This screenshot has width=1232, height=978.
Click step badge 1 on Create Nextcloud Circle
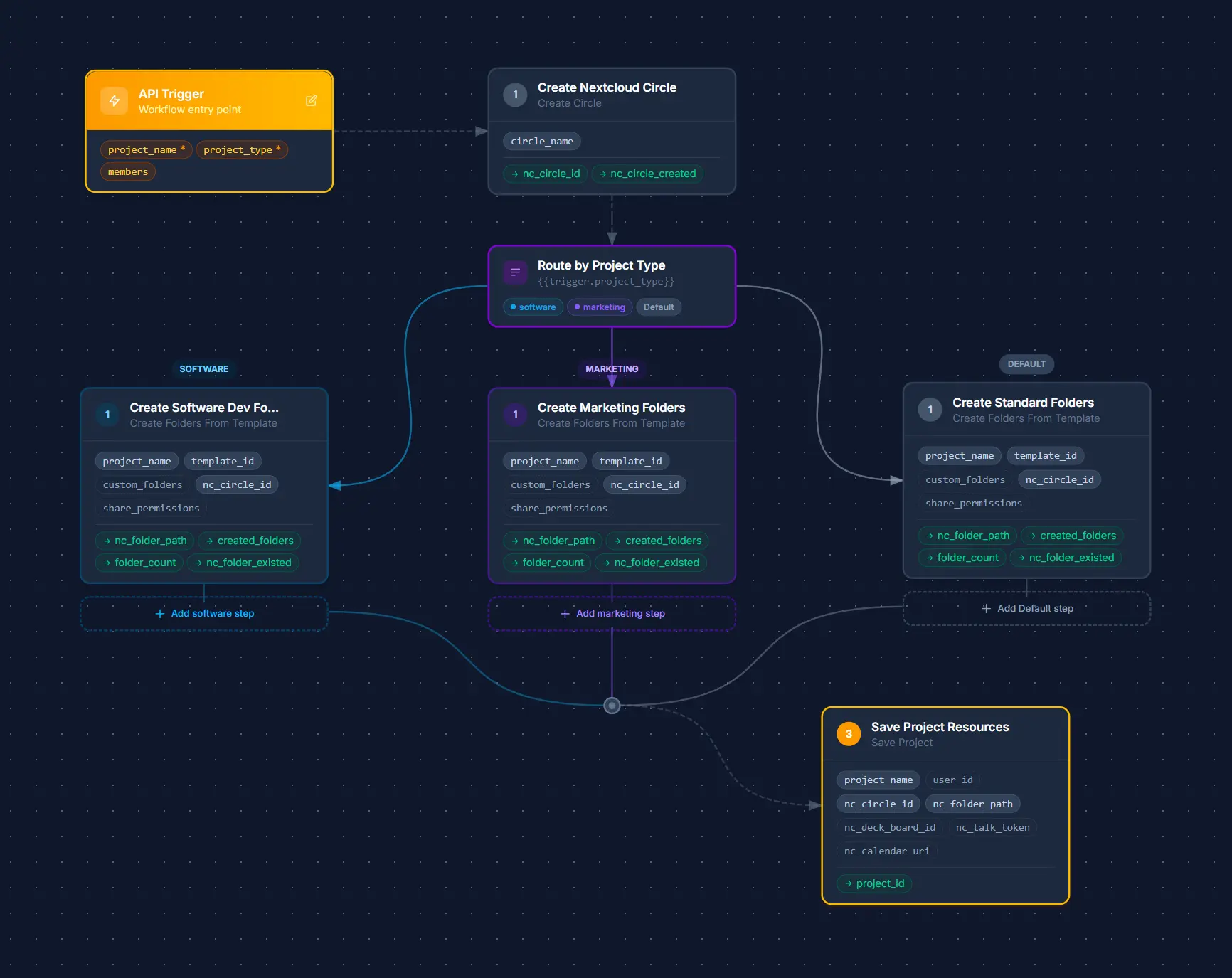pos(515,95)
